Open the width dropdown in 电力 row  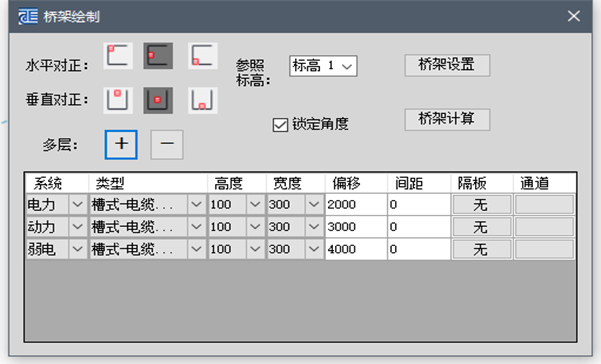pos(314,205)
